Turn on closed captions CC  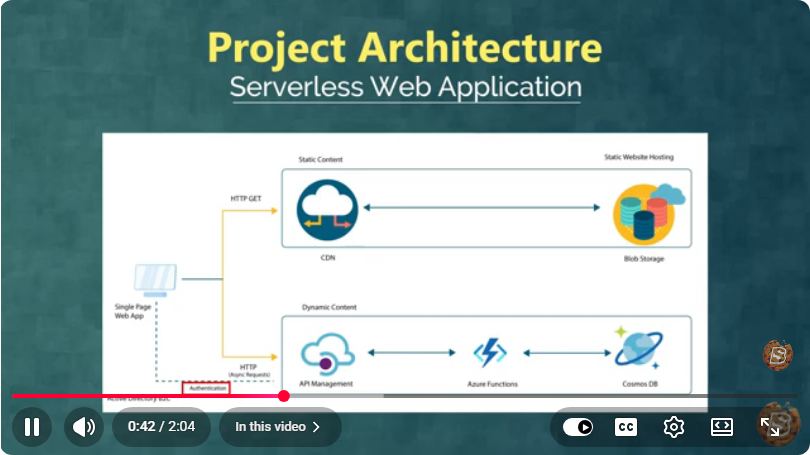pos(626,427)
